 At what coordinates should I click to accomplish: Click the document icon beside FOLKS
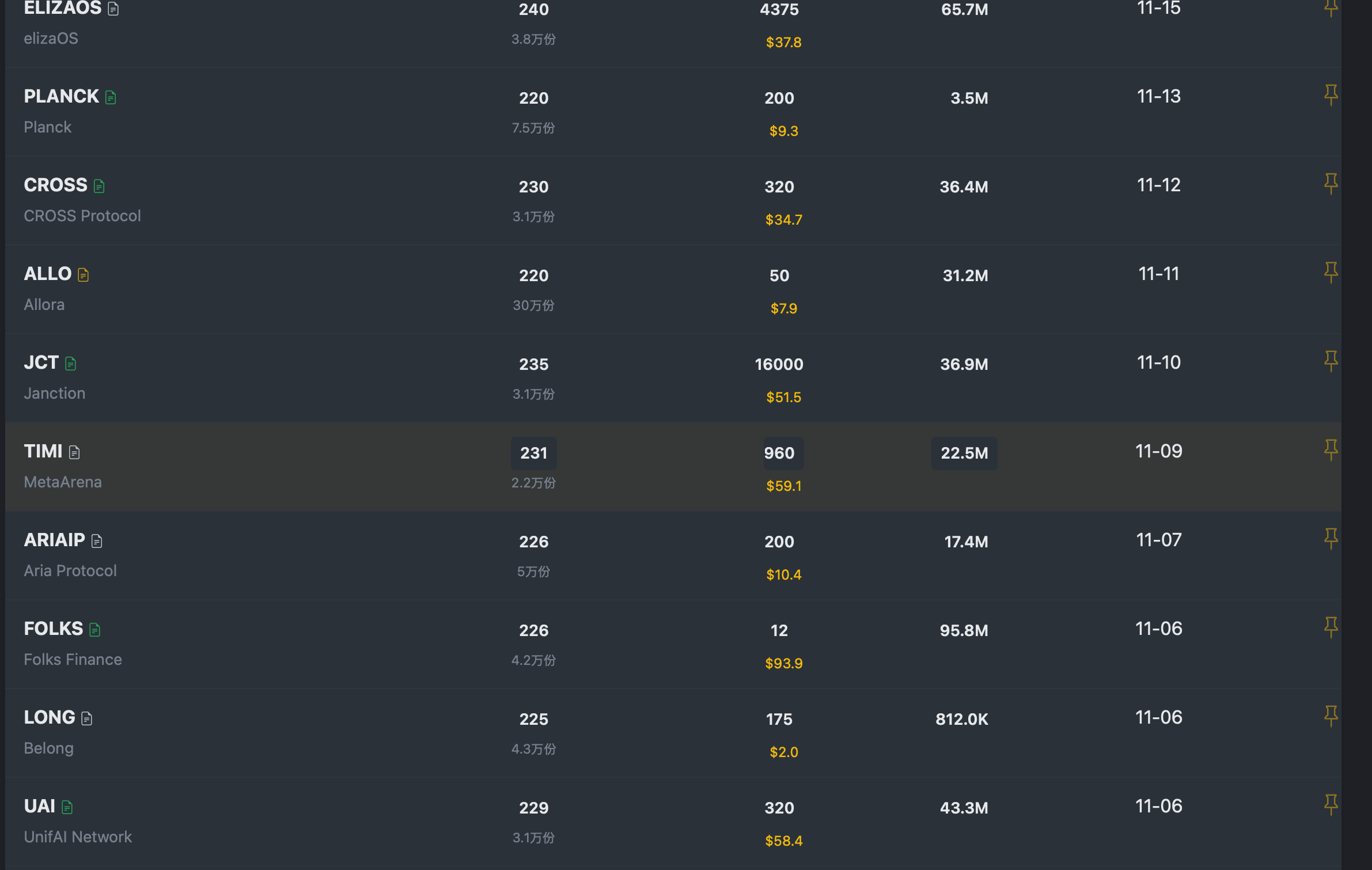pos(95,630)
